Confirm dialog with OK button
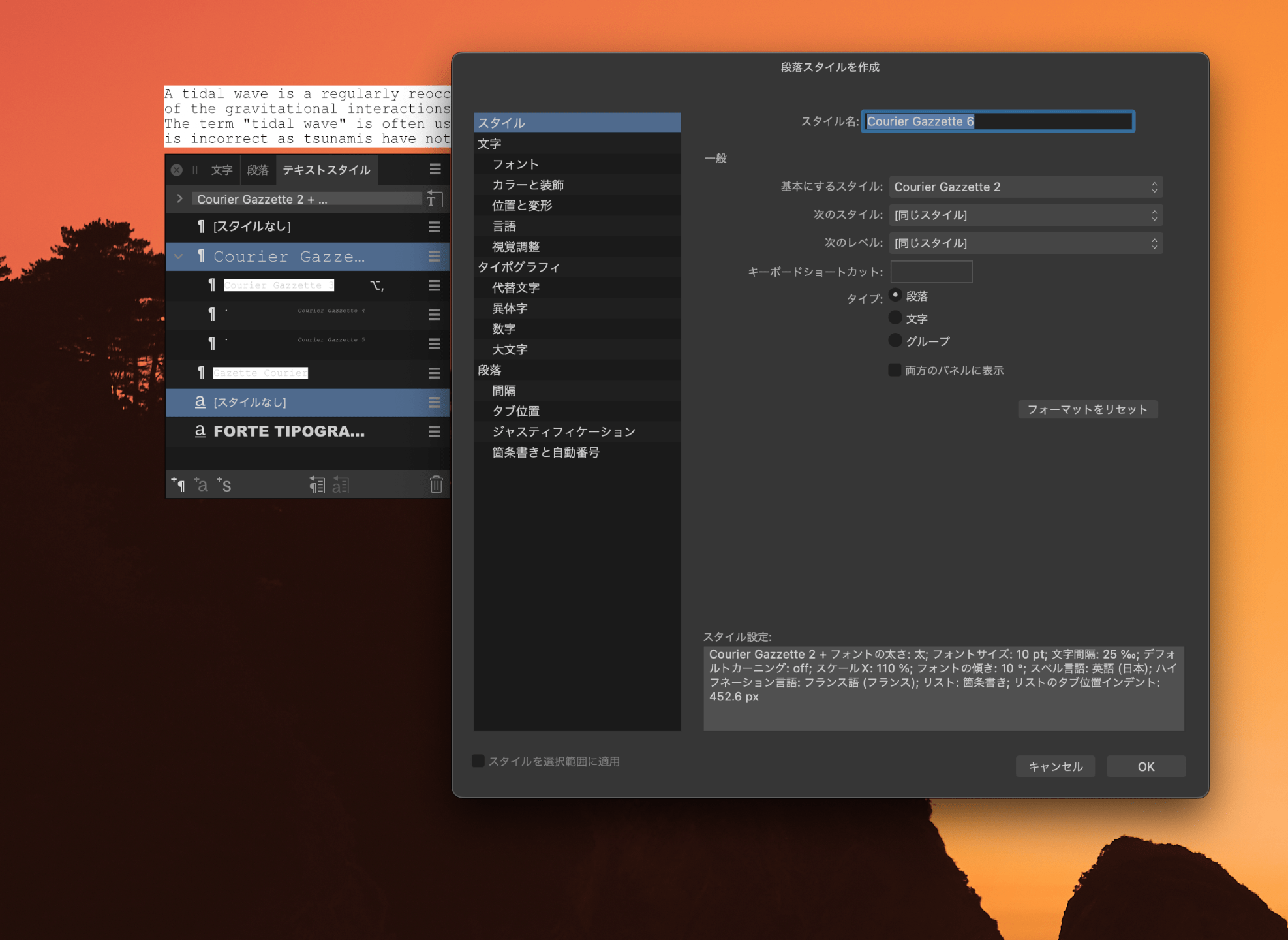Image resolution: width=1288 pixels, height=940 pixels. coord(1146,766)
